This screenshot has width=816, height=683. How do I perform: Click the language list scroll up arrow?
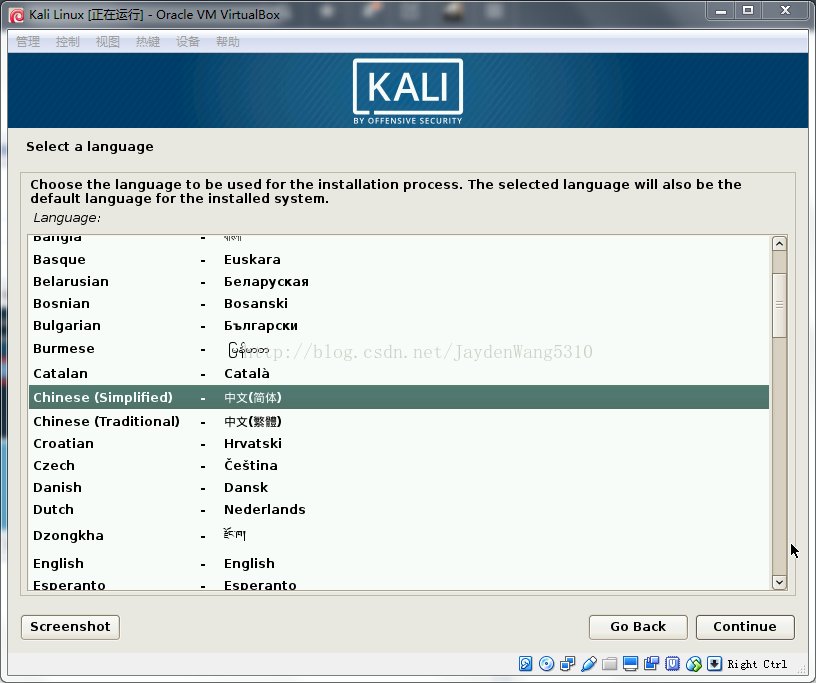pos(779,244)
